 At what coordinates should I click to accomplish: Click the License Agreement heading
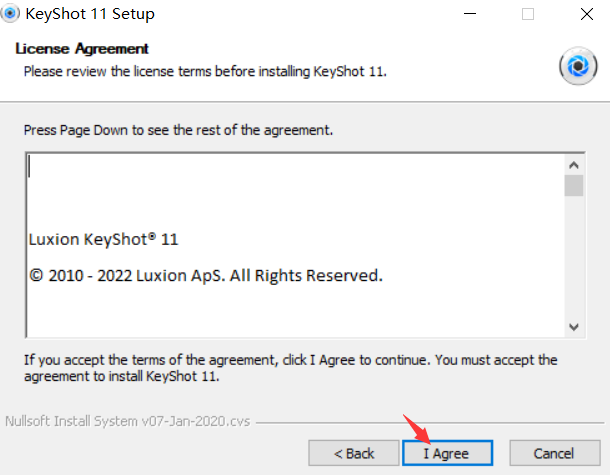(82, 49)
